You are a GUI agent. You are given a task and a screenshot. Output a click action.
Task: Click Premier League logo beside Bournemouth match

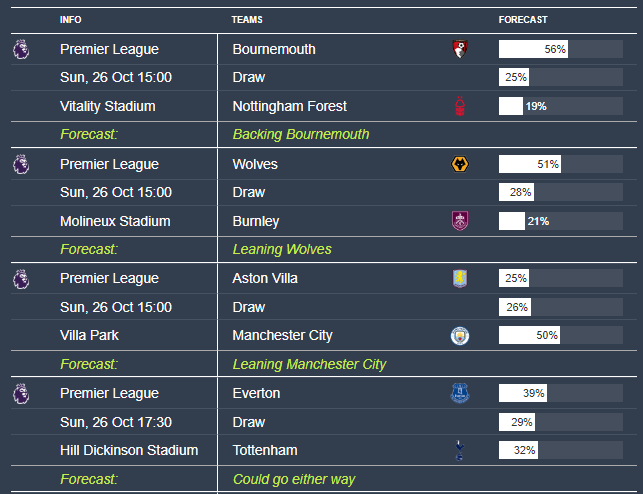pyautogui.click(x=21, y=48)
